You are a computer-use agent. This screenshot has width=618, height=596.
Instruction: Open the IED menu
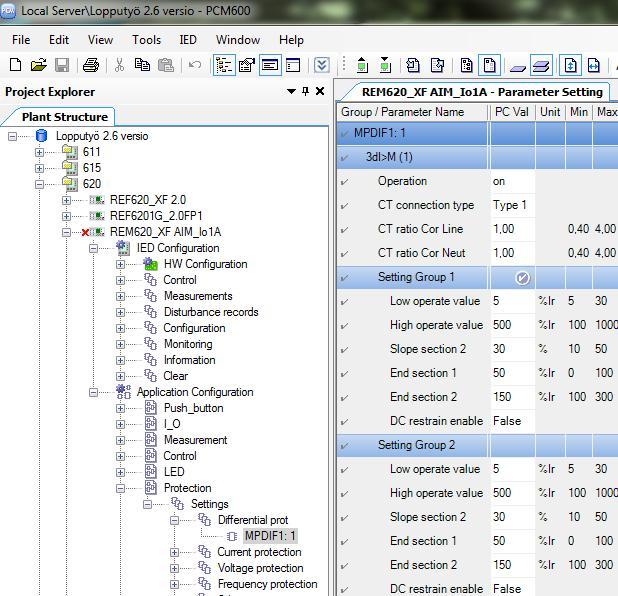click(188, 40)
